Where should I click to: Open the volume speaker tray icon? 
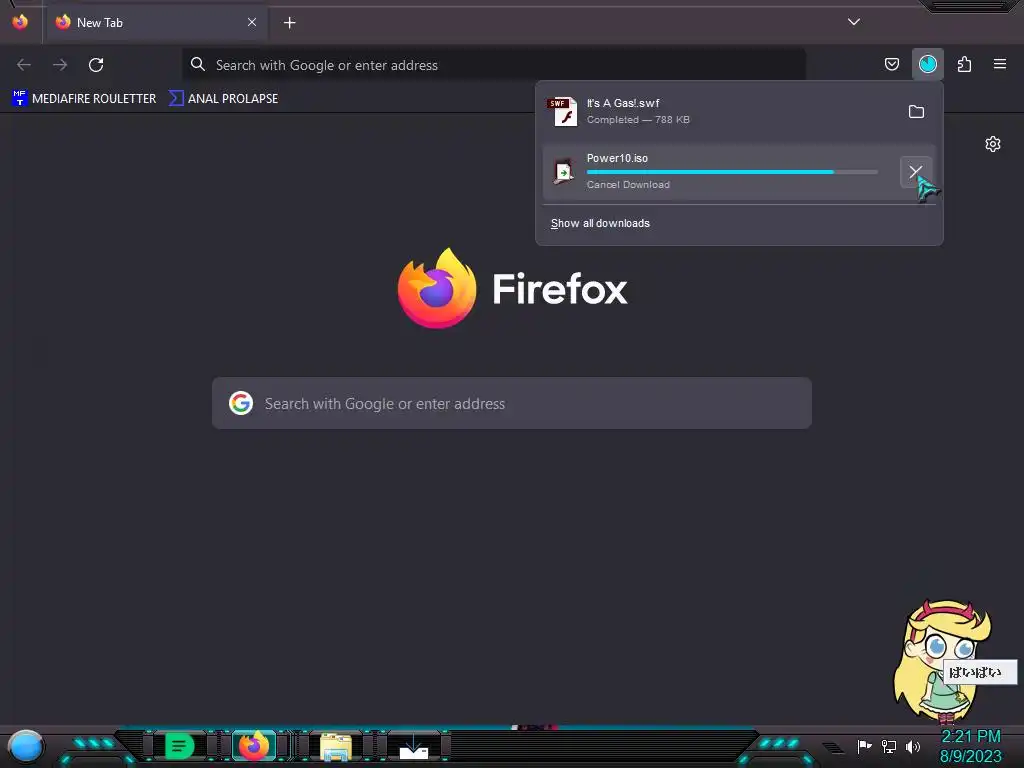tap(913, 746)
